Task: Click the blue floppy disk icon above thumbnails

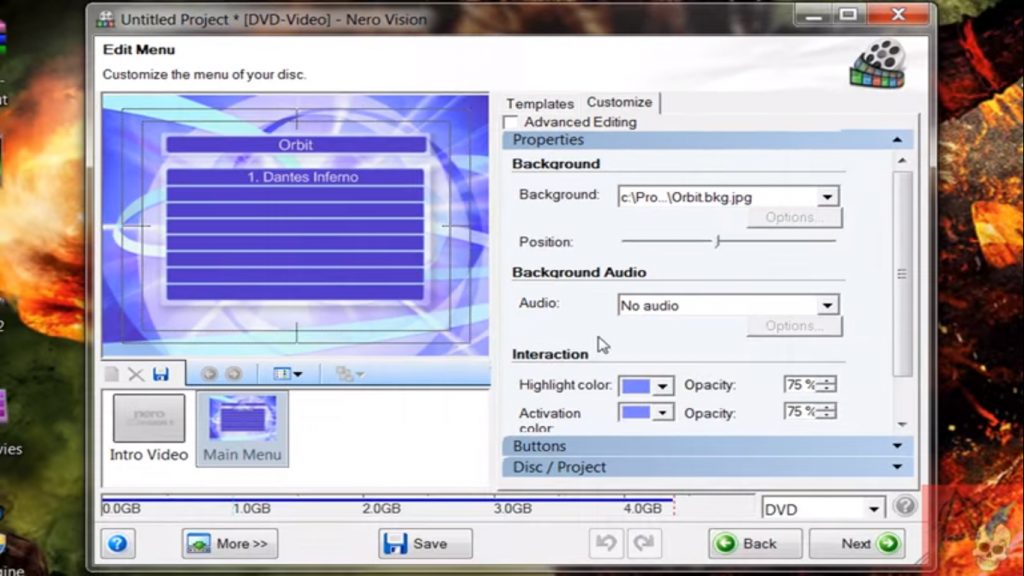Action: click(x=161, y=374)
